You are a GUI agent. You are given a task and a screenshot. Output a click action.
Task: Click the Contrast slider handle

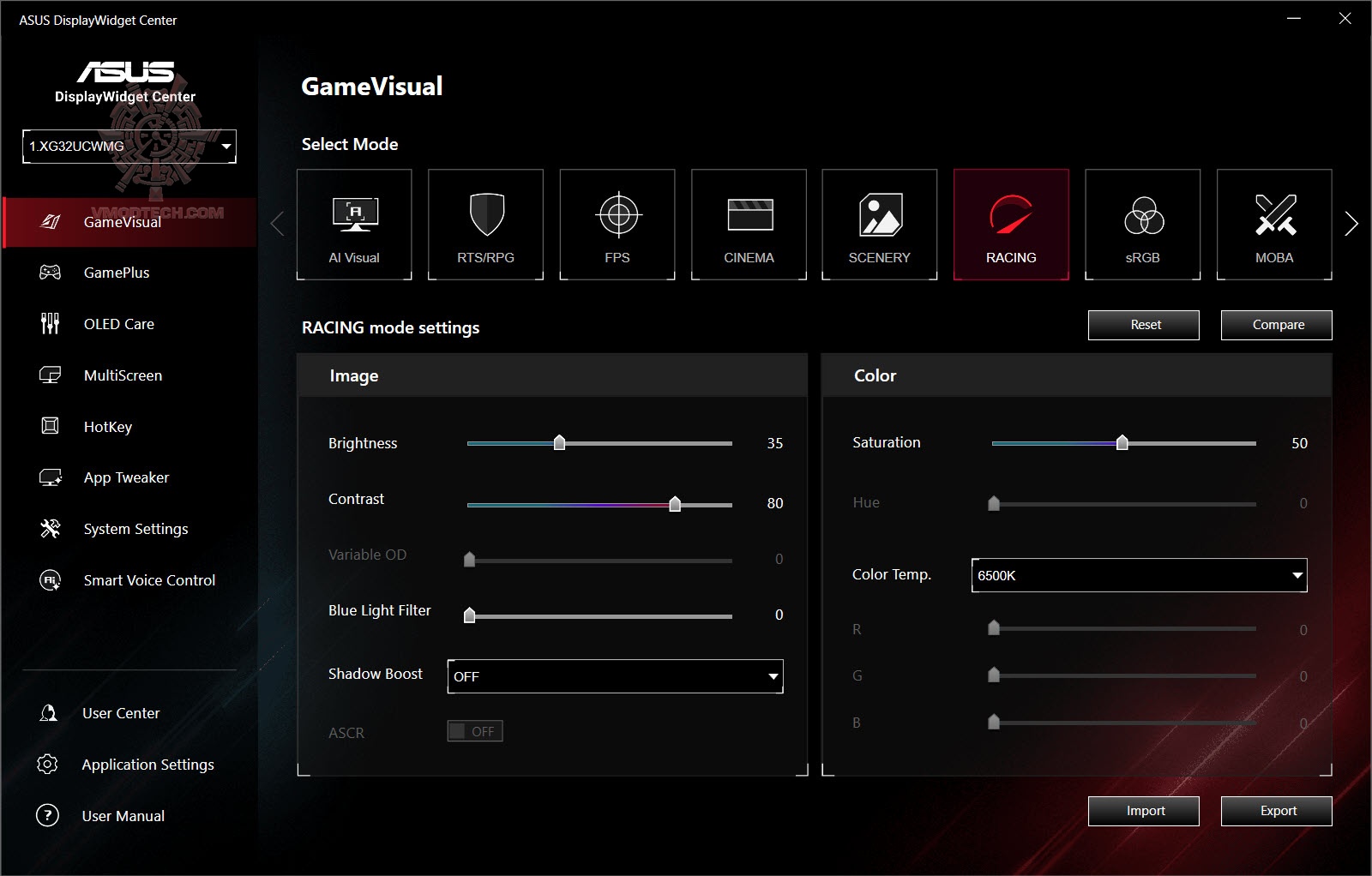(x=675, y=503)
